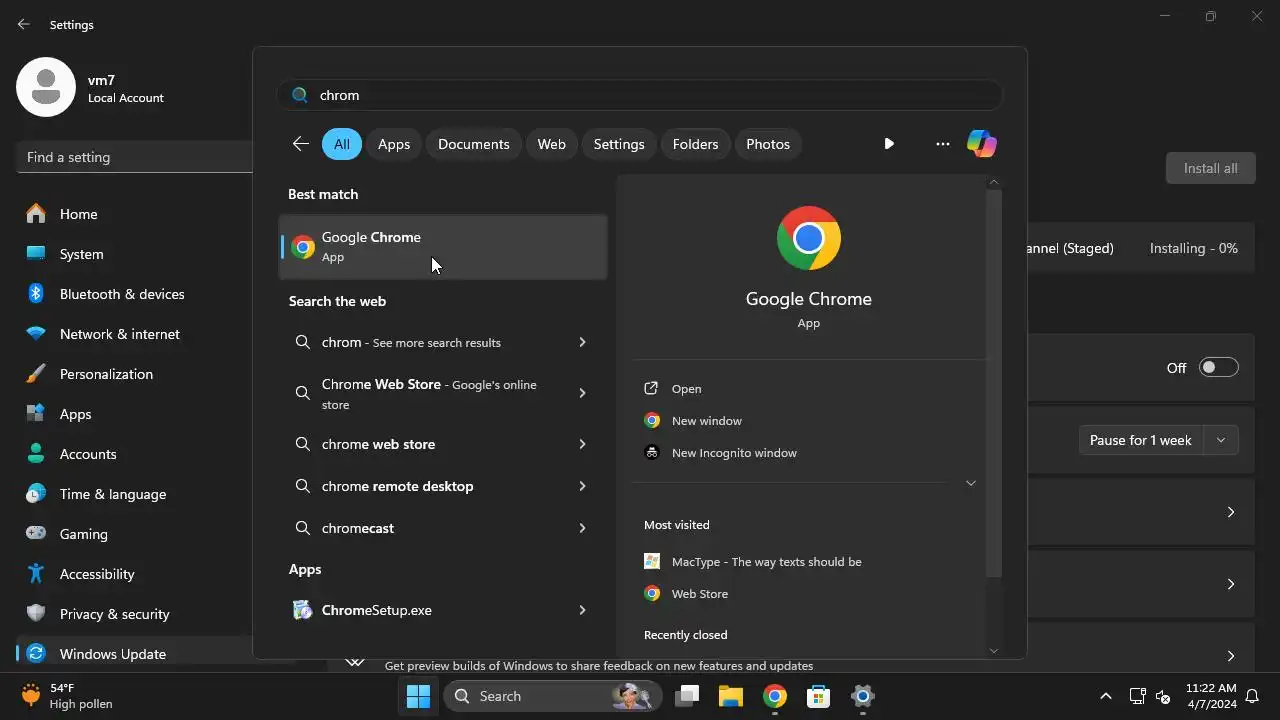Open Pause for 1 week dropdown arrow
Screen dimensions: 1280x720
click(x=1221, y=440)
